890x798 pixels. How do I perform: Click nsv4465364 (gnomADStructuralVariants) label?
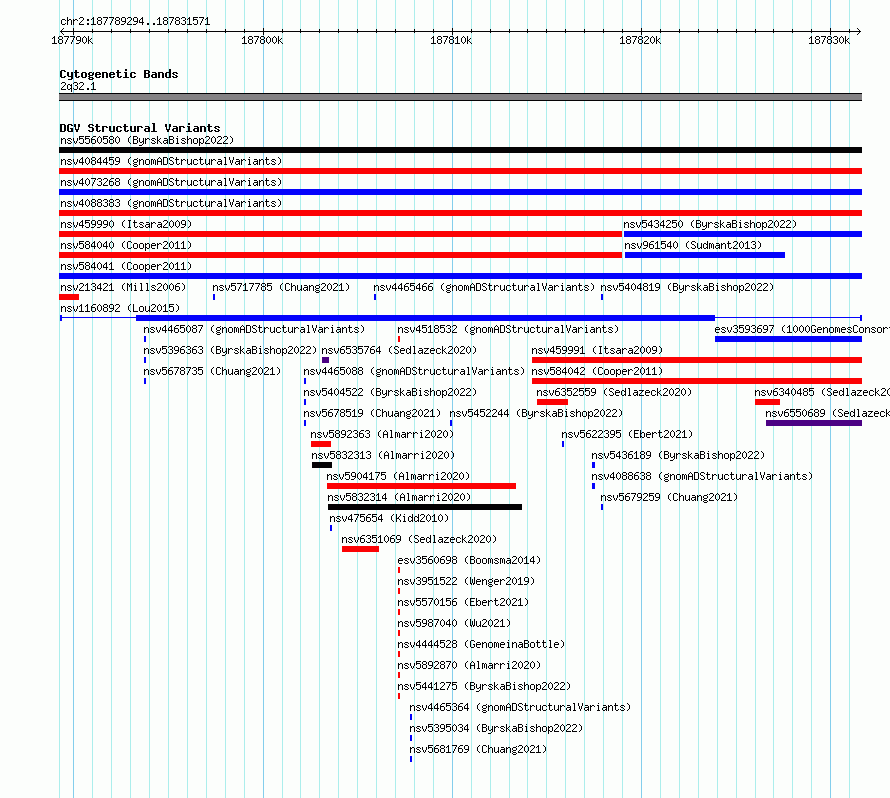[520, 707]
